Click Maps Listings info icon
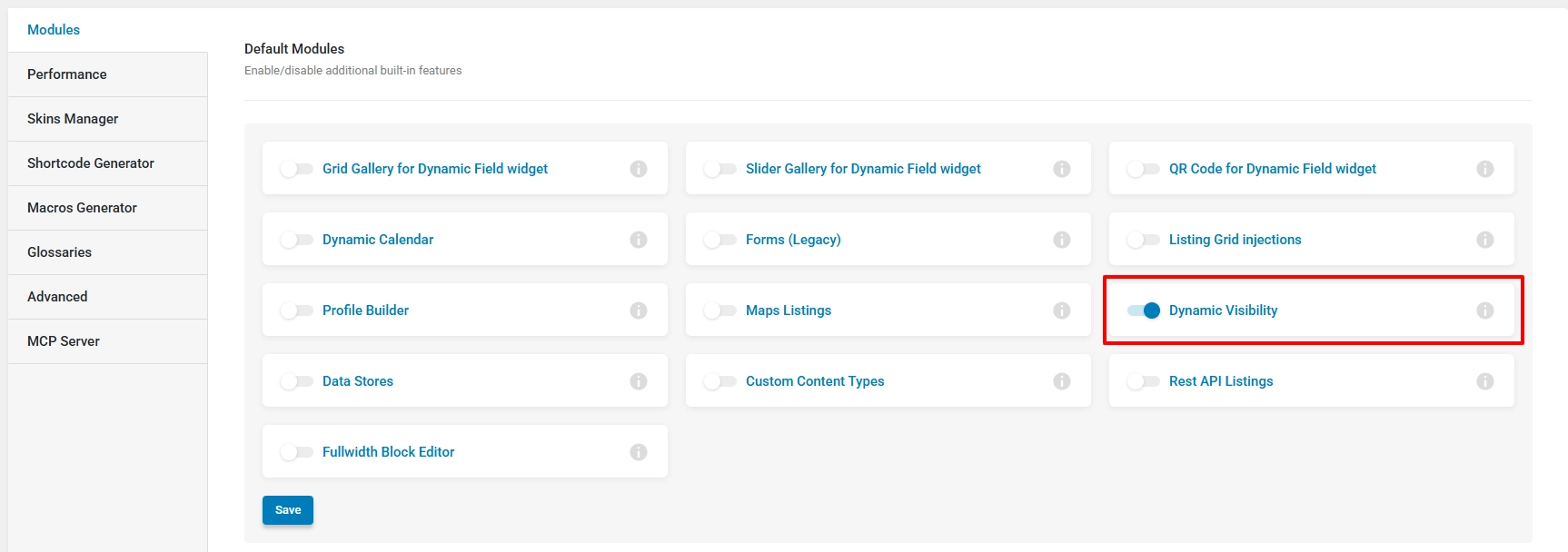This screenshot has width=1568, height=552. [1062, 310]
